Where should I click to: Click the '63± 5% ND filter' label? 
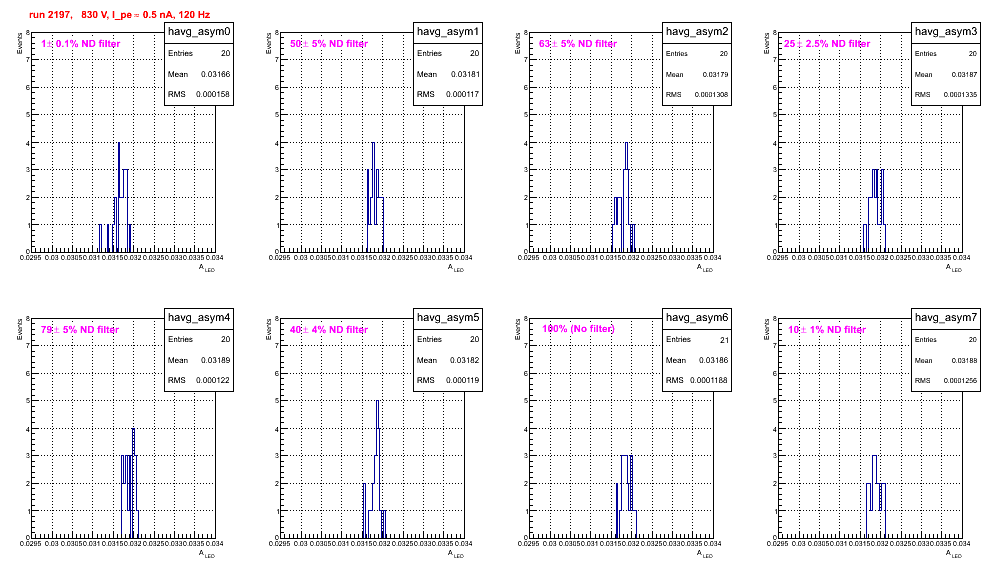pyautogui.click(x=578, y=44)
